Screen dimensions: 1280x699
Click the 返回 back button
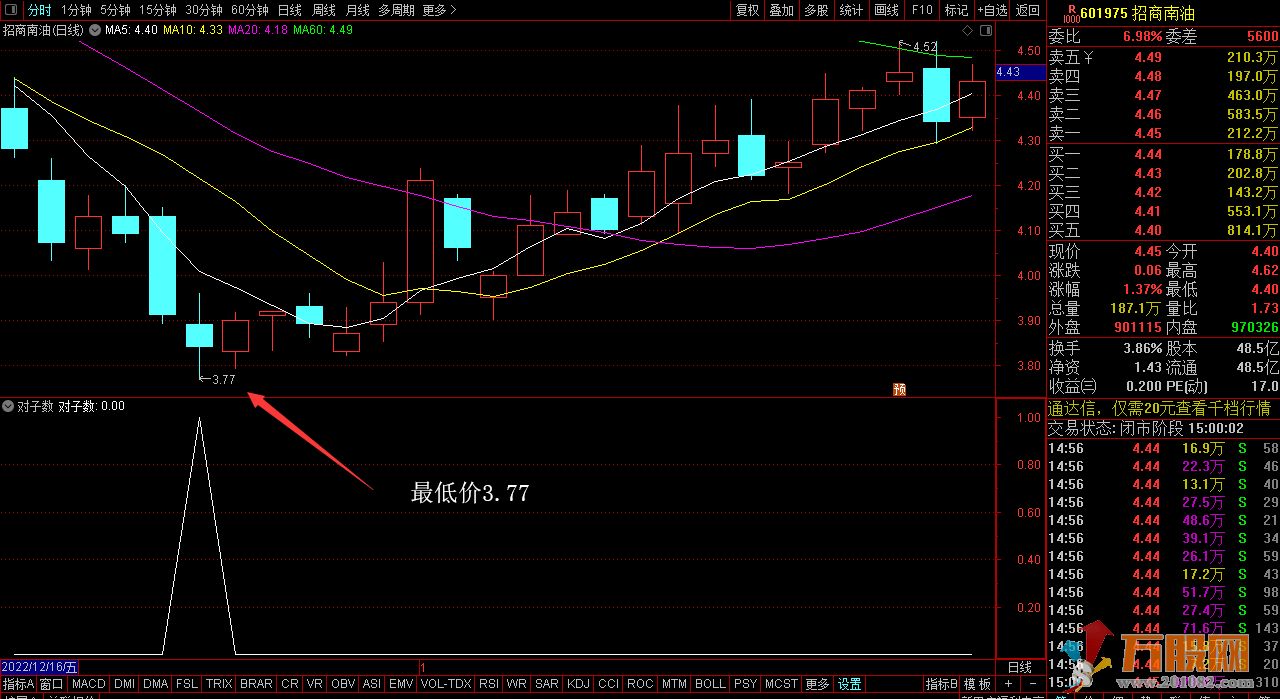1028,10
